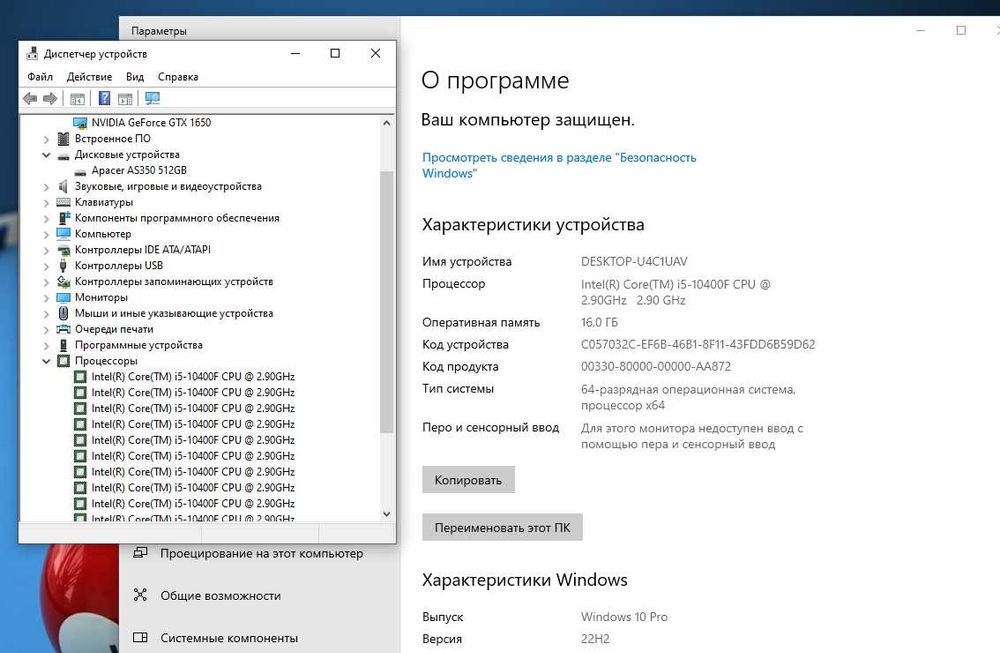Click the scroll-up arrow in Device Manager
This screenshot has height=653, width=1000.
pyautogui.click(x=386, y=122)
